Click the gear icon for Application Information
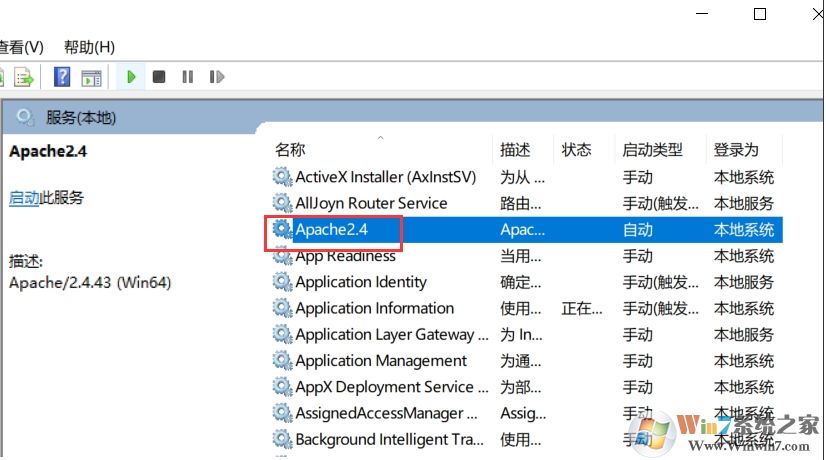826x460 pixels. [x=282, y=308]
